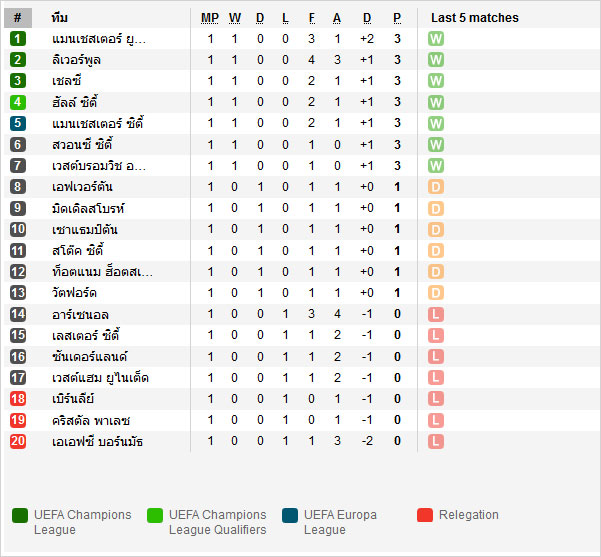
Task: Click the red Relegation legend swatch
Action: click(x=425, y=515)
